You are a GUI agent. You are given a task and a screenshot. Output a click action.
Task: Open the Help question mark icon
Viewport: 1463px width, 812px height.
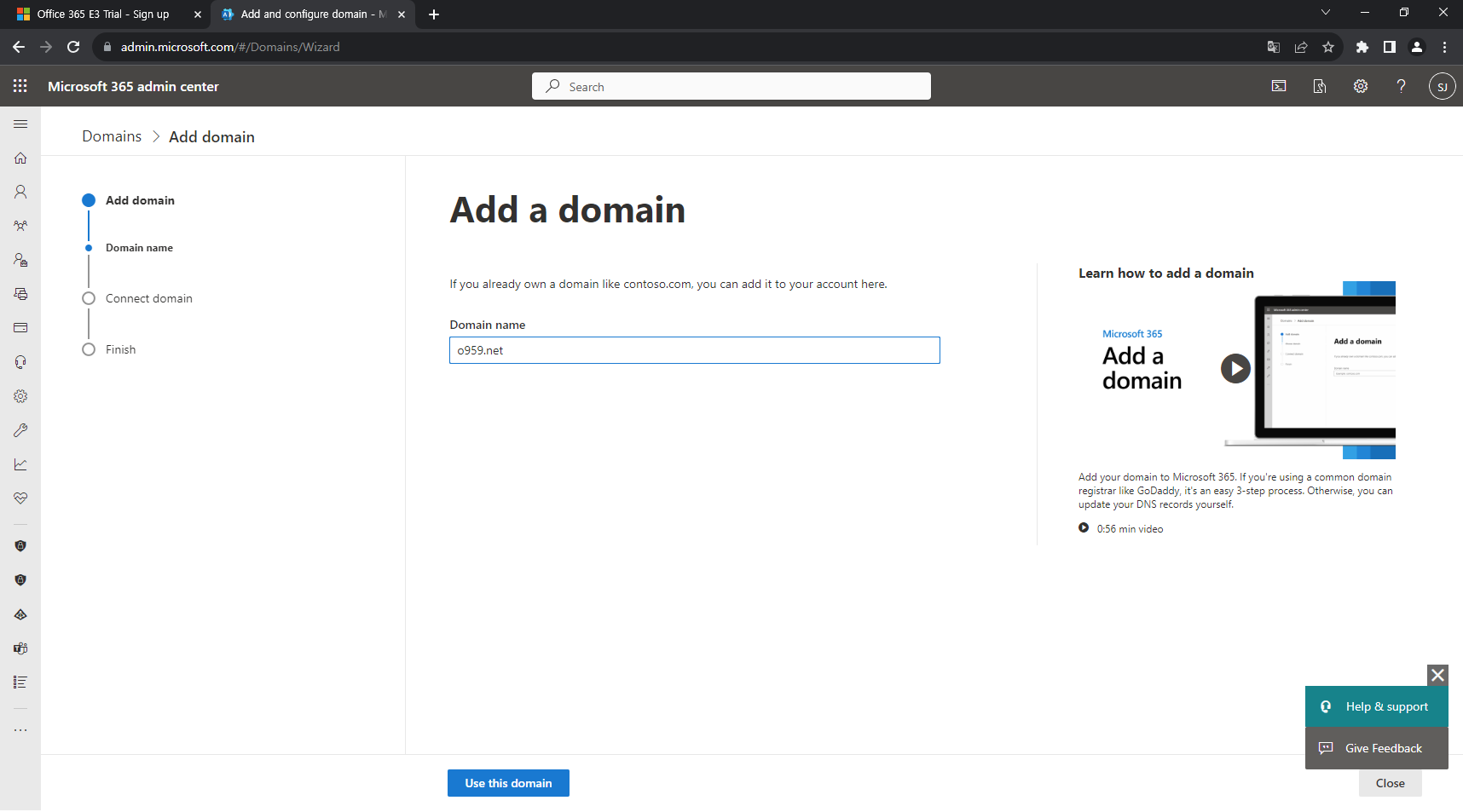pos(1401,86)
